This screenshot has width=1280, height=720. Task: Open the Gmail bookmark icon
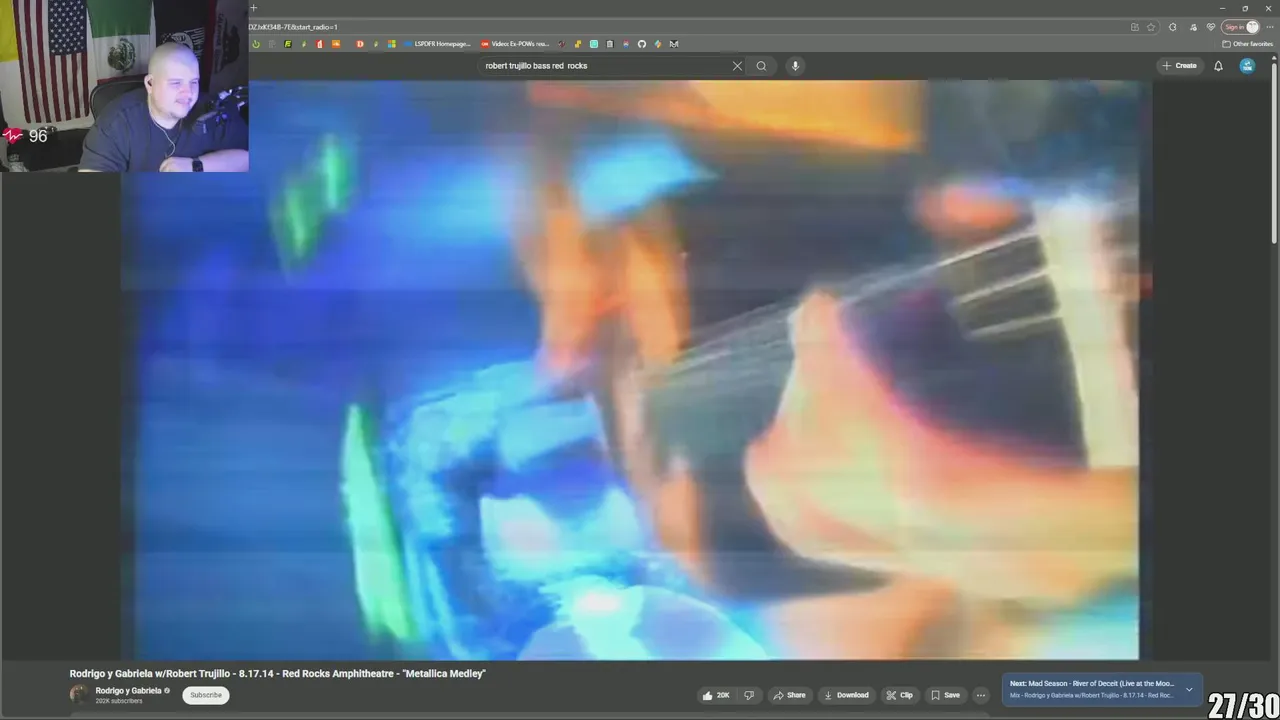tap(674, 44)
